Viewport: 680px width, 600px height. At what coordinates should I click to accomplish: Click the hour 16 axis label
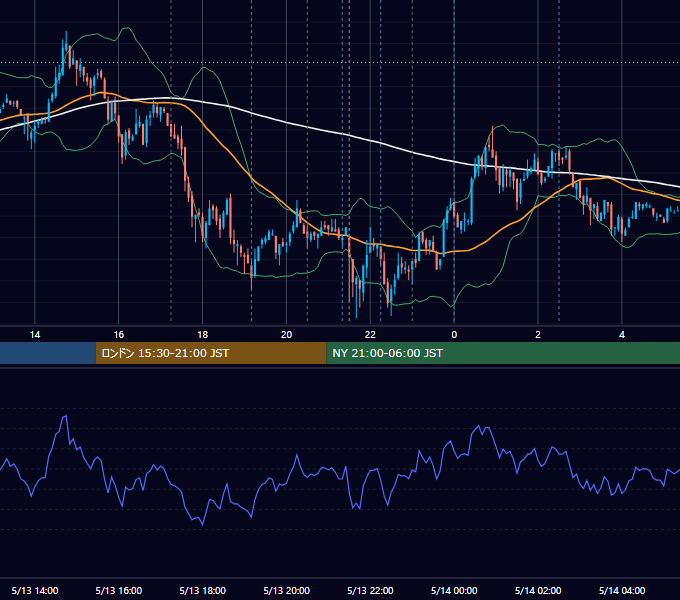coord(118,335)
